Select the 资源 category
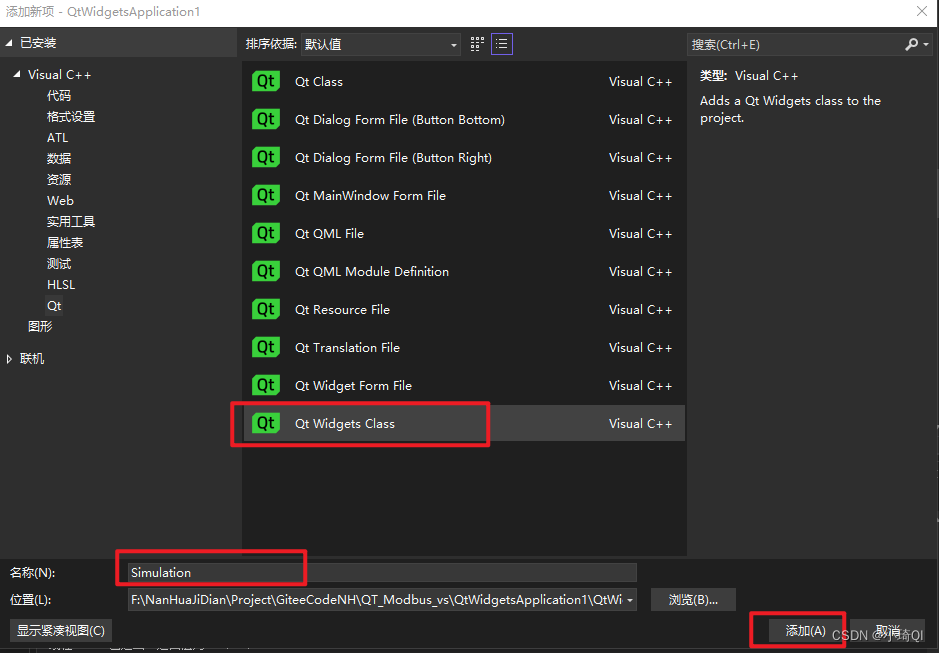 (x=59, y=180)
